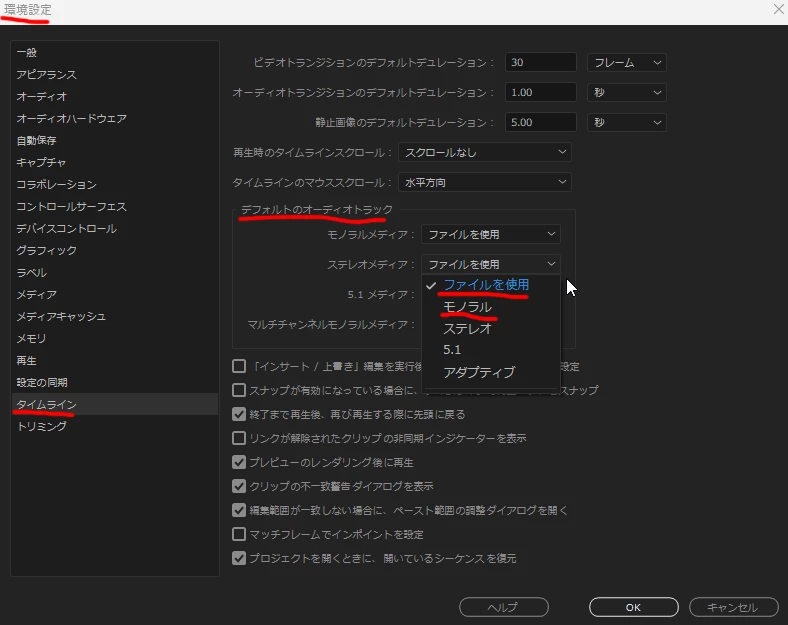Choose ファイルを使用 in the open list
The image size is (788, 625).
(485, 285)
